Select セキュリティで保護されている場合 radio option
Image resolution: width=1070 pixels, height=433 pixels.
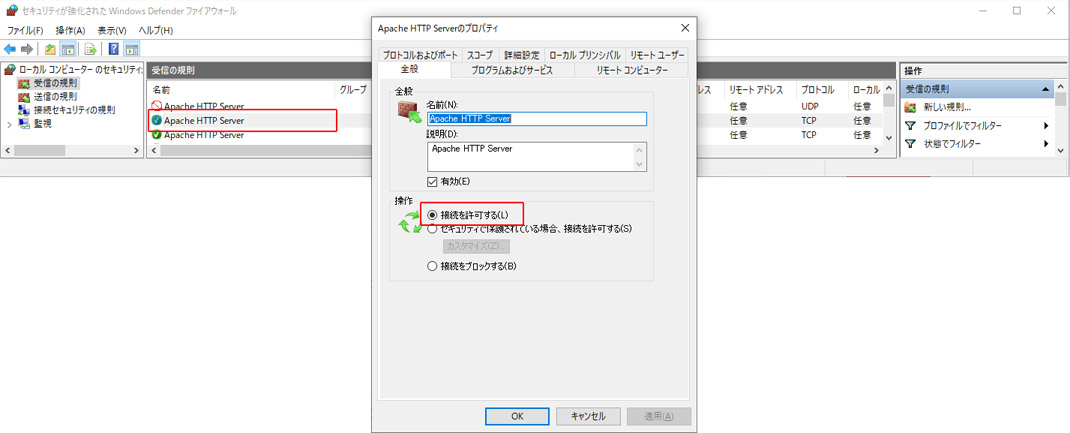[432, 229]
